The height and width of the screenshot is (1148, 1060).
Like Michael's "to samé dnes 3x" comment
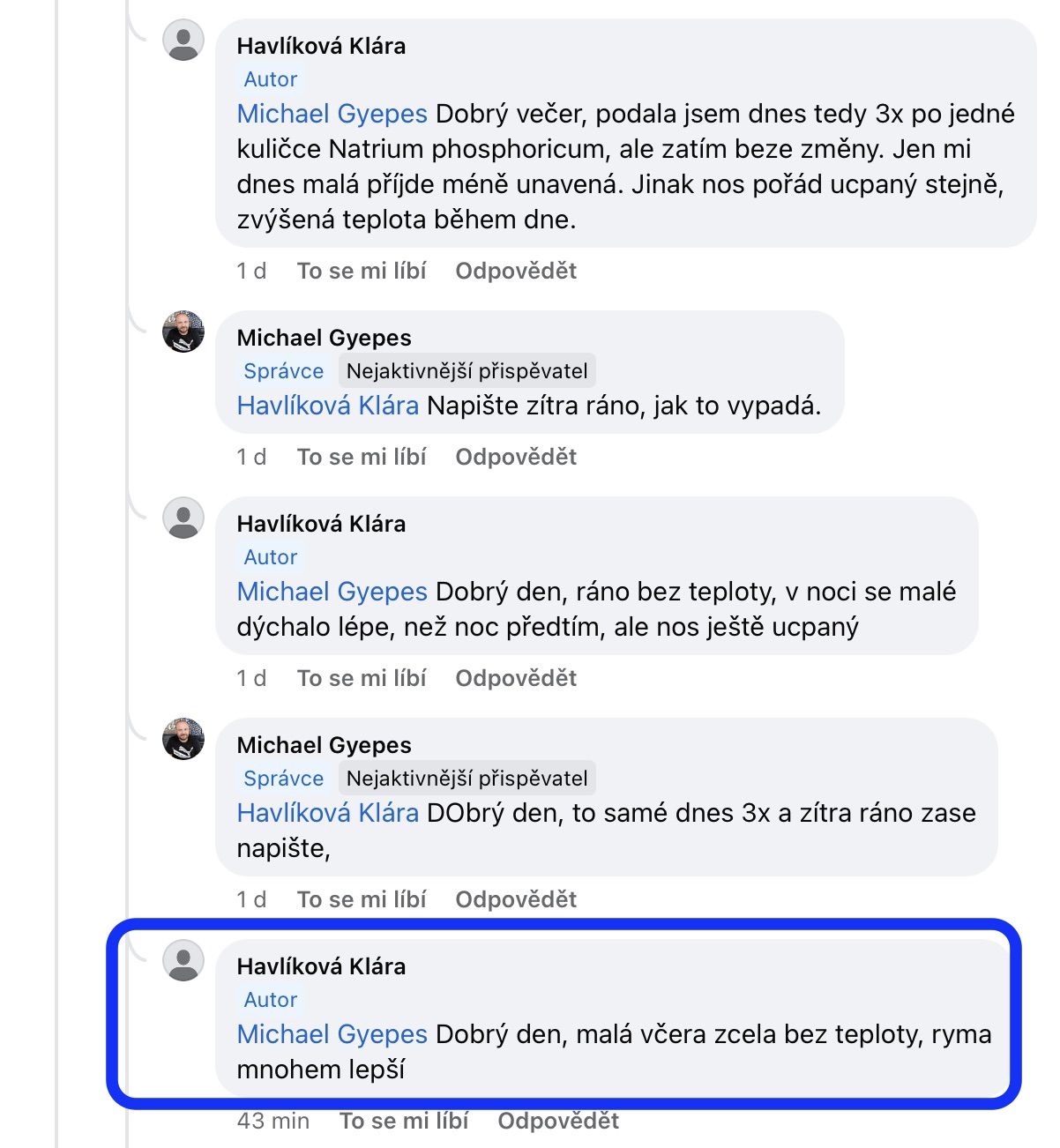click(x=362, y=899)
